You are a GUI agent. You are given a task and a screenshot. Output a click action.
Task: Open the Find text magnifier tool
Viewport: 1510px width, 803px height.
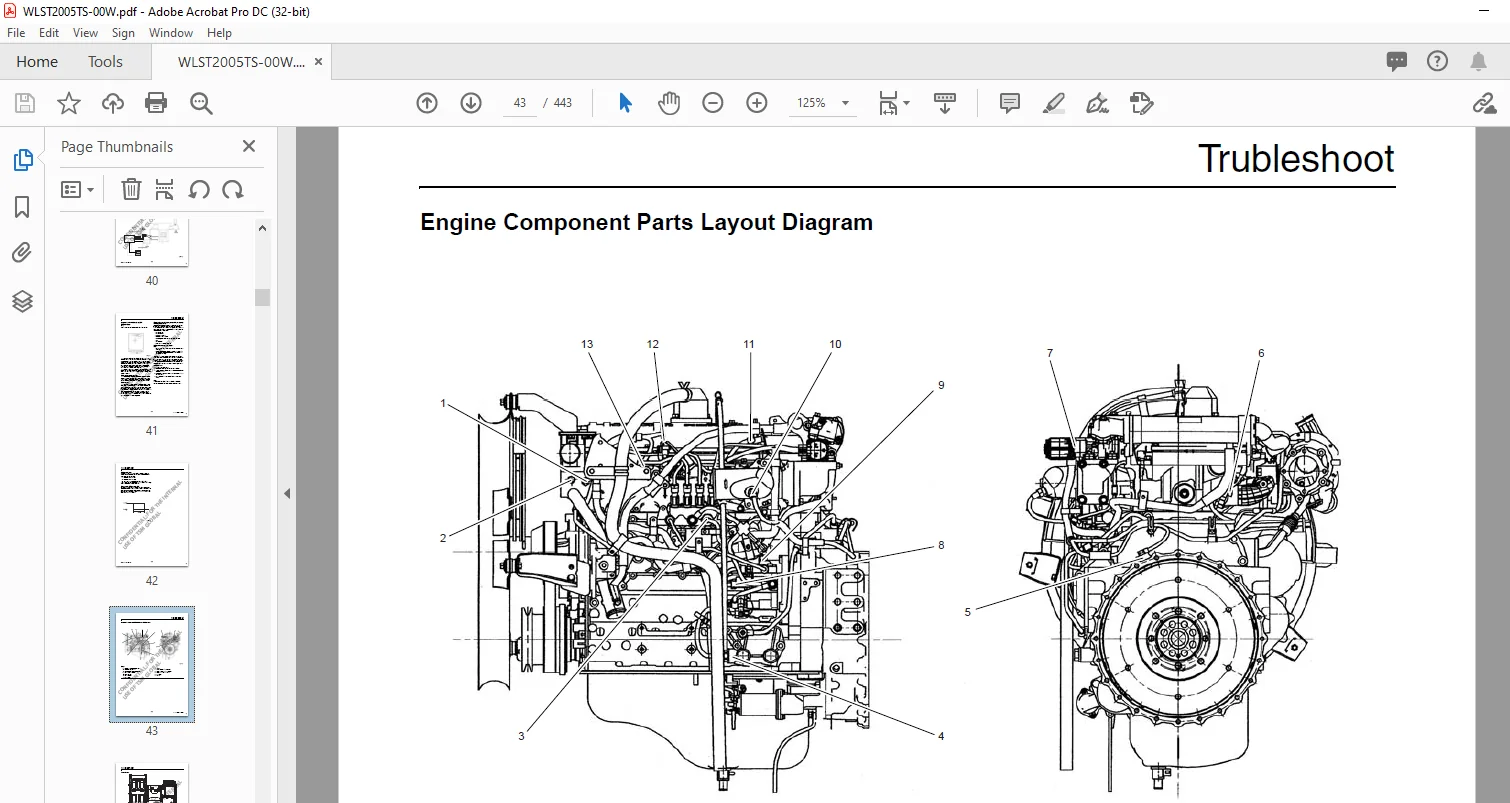(201, 103)
